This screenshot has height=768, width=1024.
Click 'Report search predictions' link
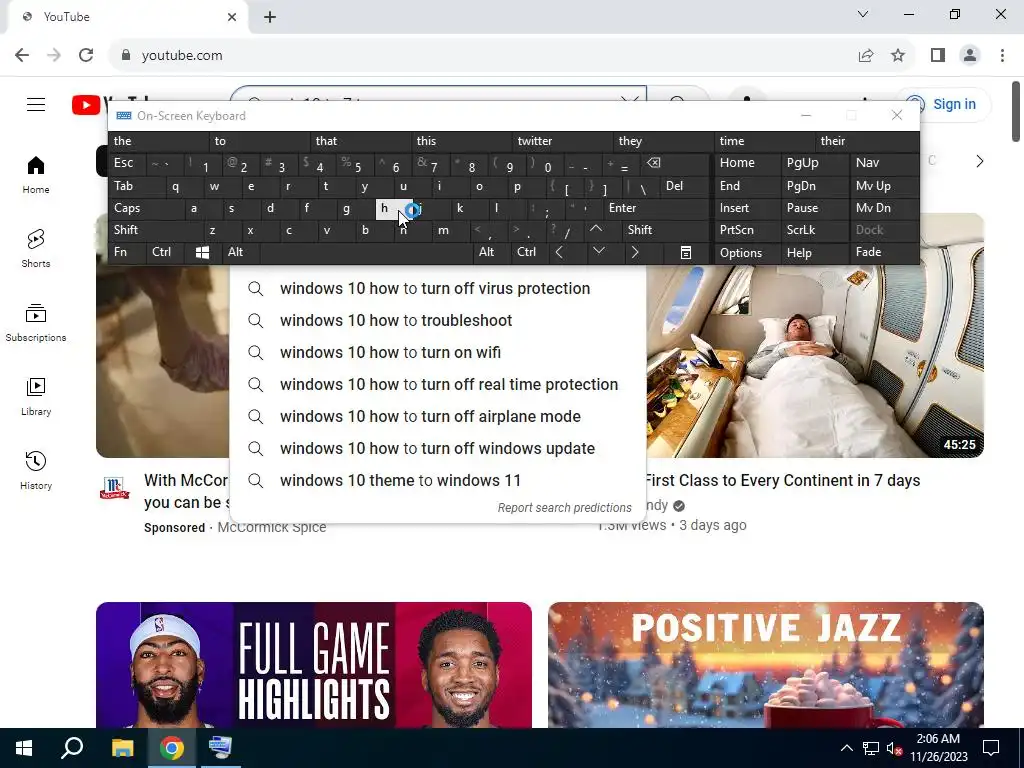(x=564, y=508)
